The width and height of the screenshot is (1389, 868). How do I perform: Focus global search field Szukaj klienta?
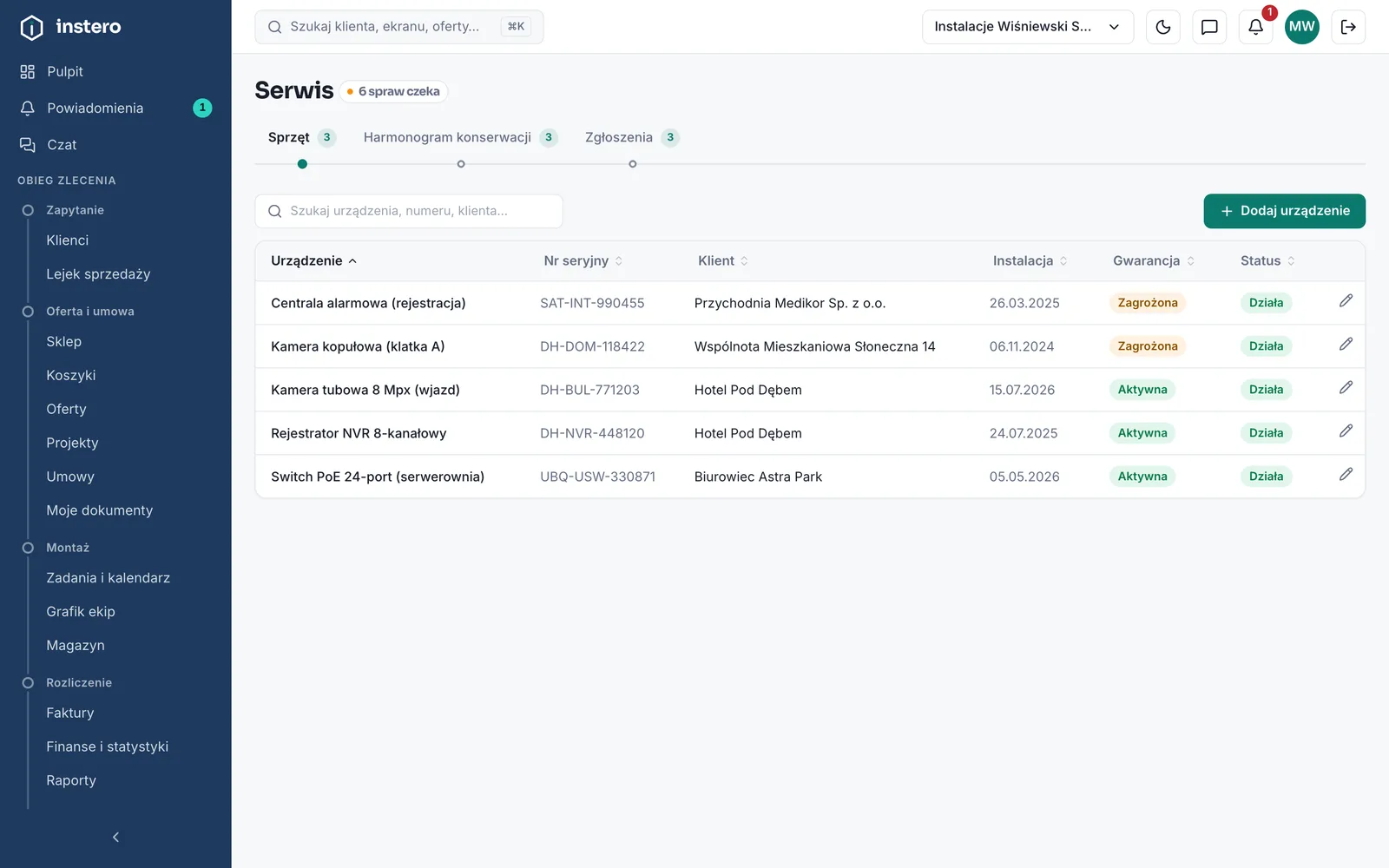point(399,27)
